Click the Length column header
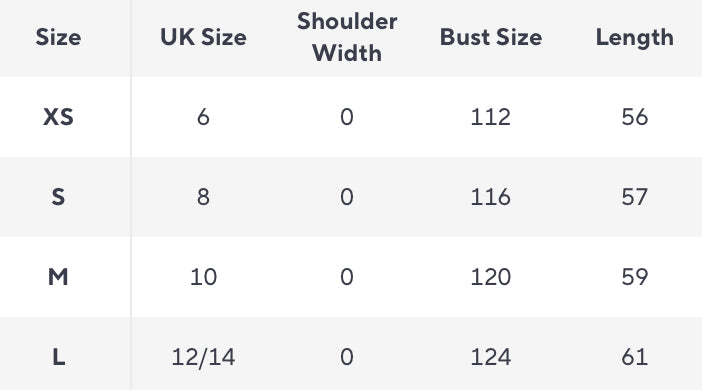The image size is (702, 390). coord(634,38)
